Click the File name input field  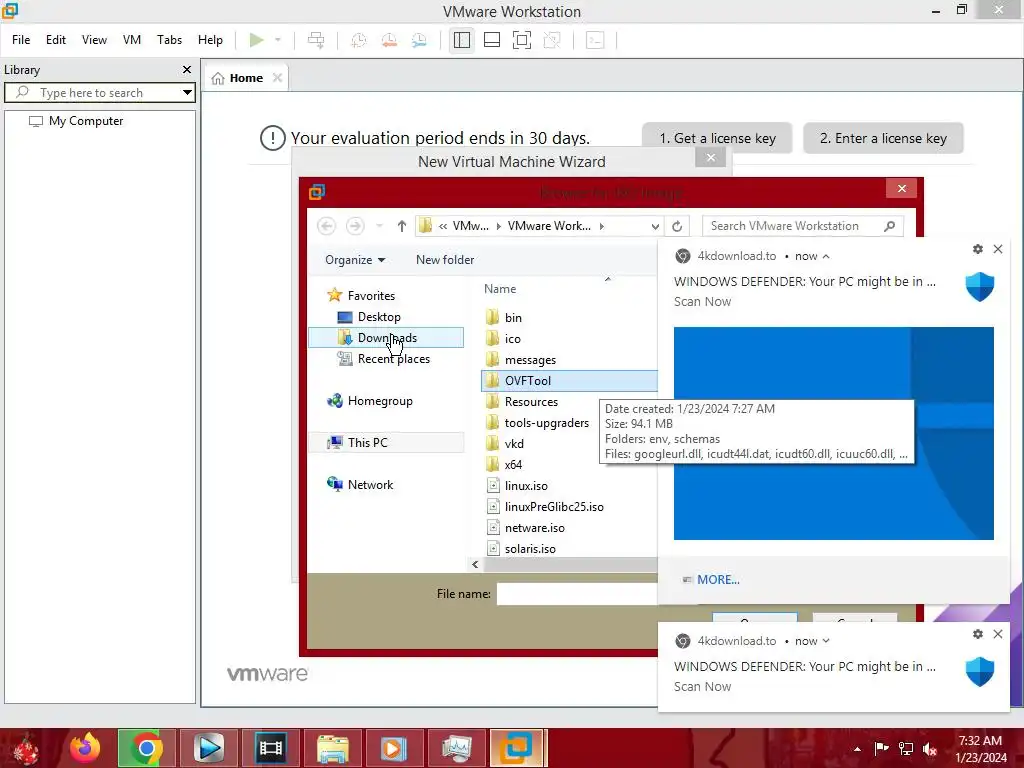[577, 594]
